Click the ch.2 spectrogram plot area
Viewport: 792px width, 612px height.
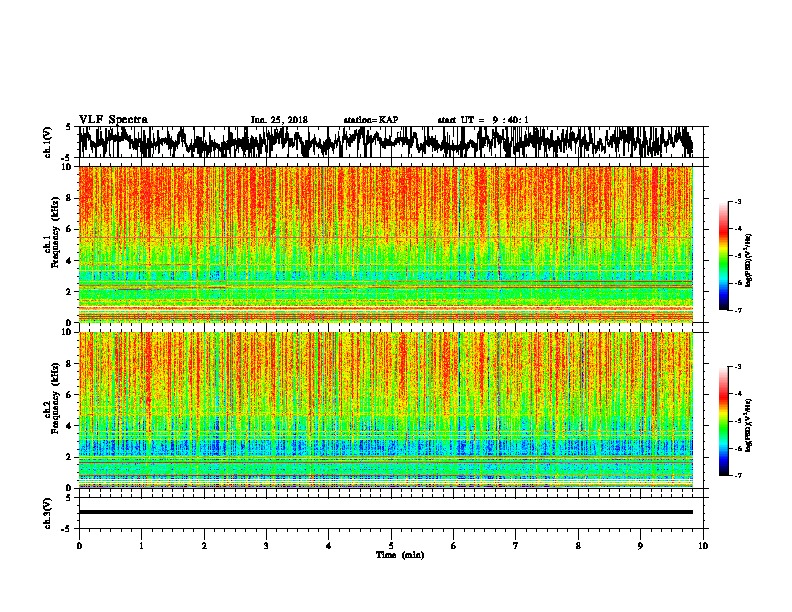click(x=386, y=410)
